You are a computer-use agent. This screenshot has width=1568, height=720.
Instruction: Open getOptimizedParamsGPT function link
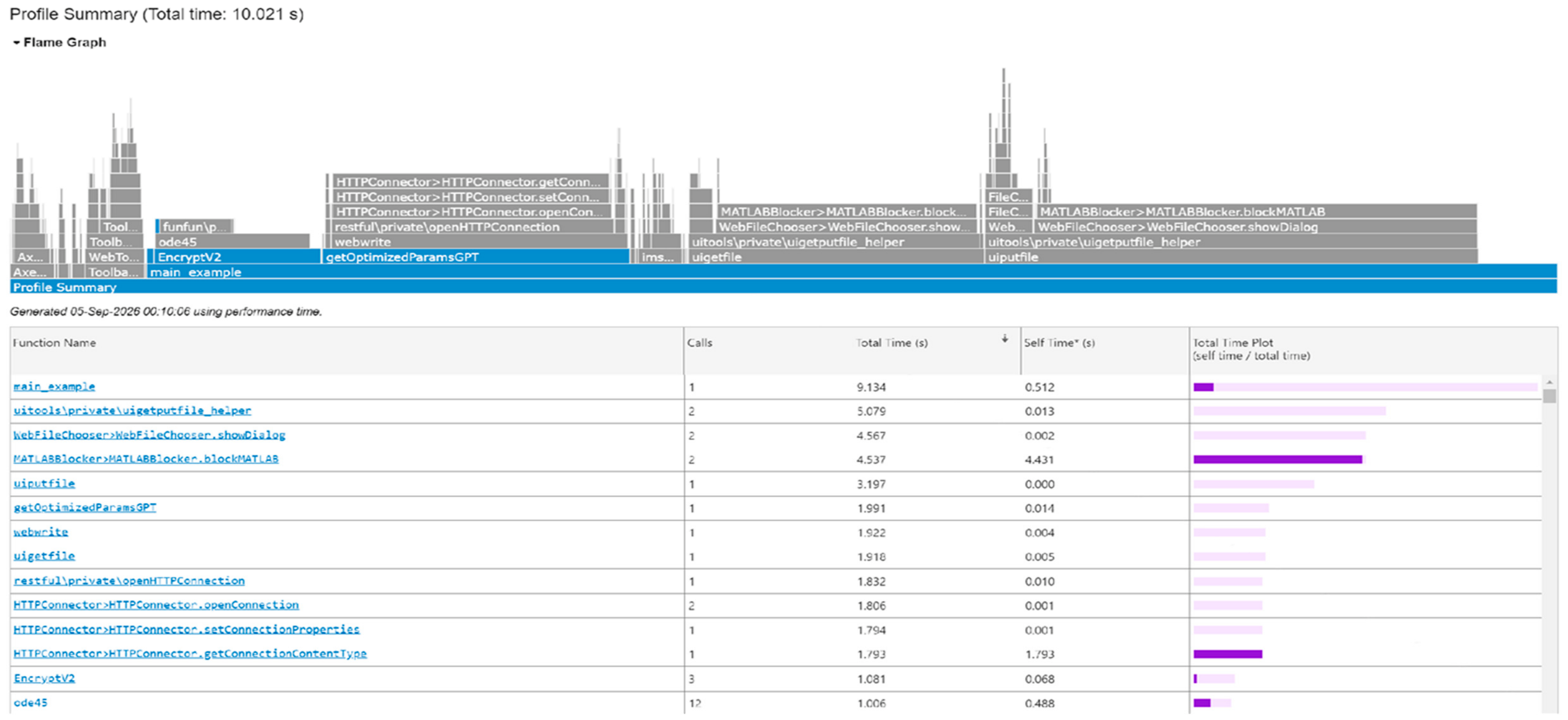tap(85, 508)
